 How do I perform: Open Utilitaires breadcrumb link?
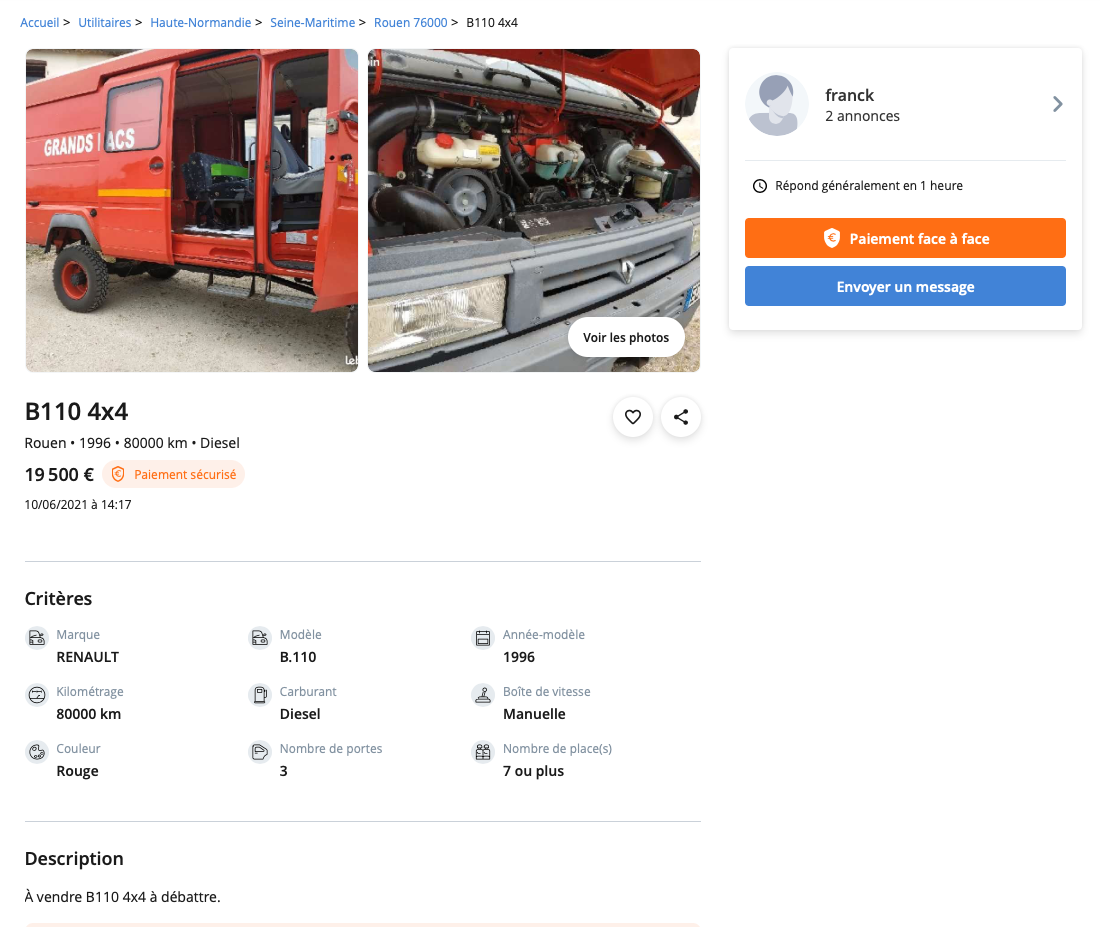click(105, 22)
